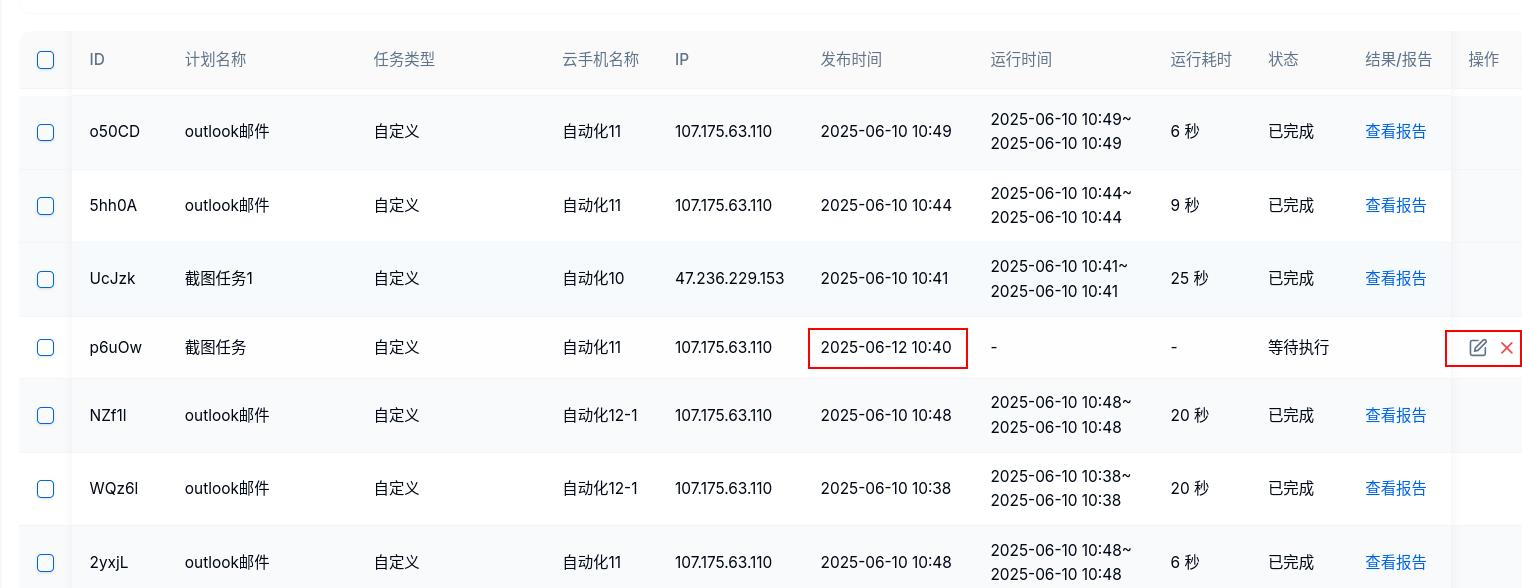The width and height of the screenshot is (1522, 588).
Task: Click the 状态 column header
Action: (x=1283, y=60)
